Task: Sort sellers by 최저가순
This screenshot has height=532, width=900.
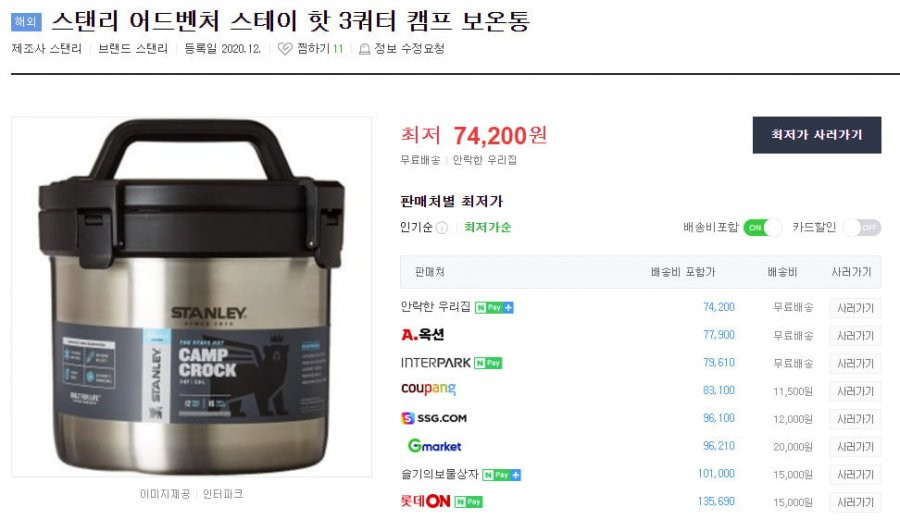Action: pos(487,227)
